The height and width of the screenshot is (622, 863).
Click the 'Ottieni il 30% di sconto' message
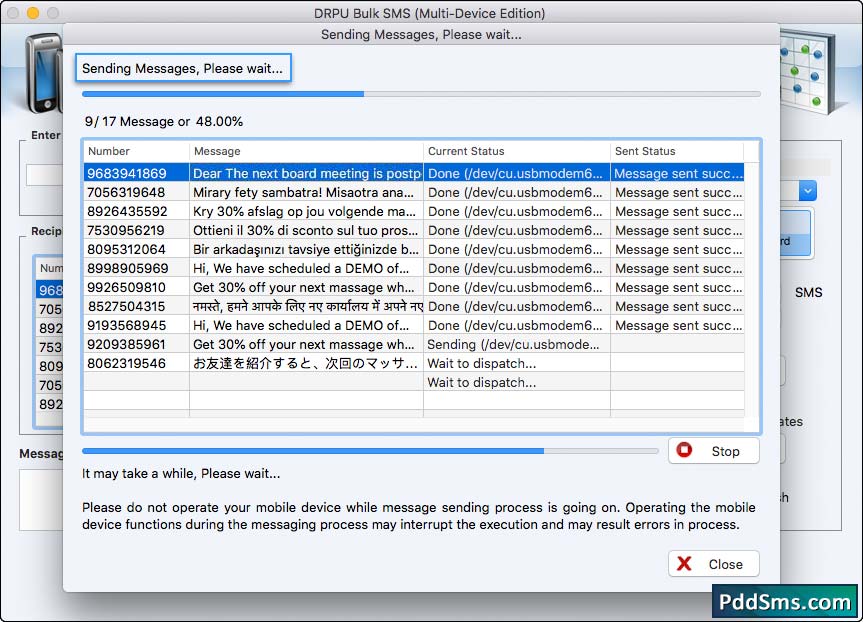(307, 231)
